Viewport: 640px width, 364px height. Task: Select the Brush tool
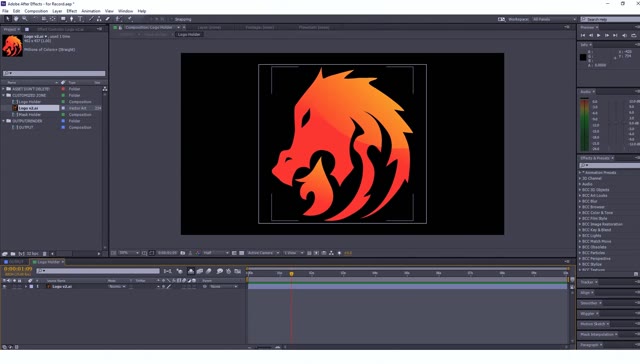[91, 19]
